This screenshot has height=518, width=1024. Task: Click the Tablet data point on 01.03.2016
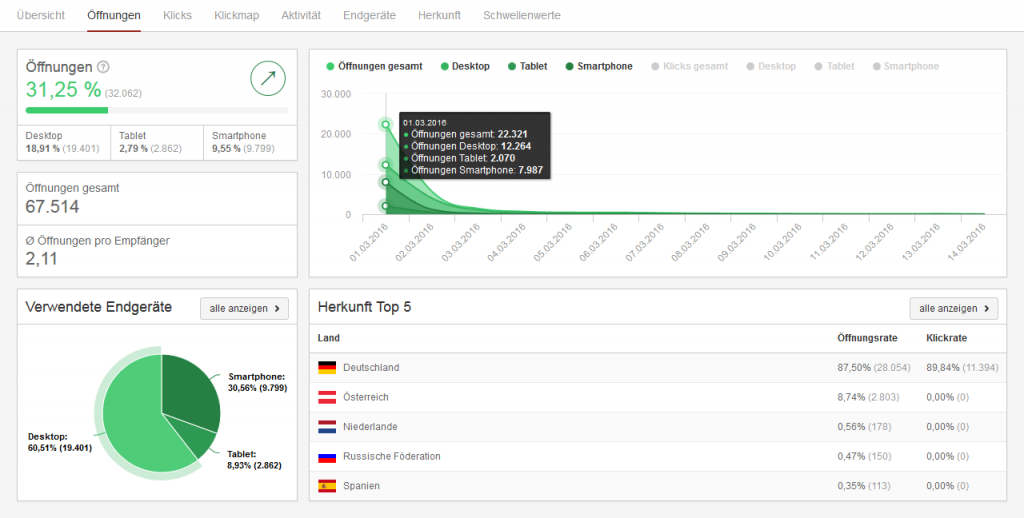[385, 206]
